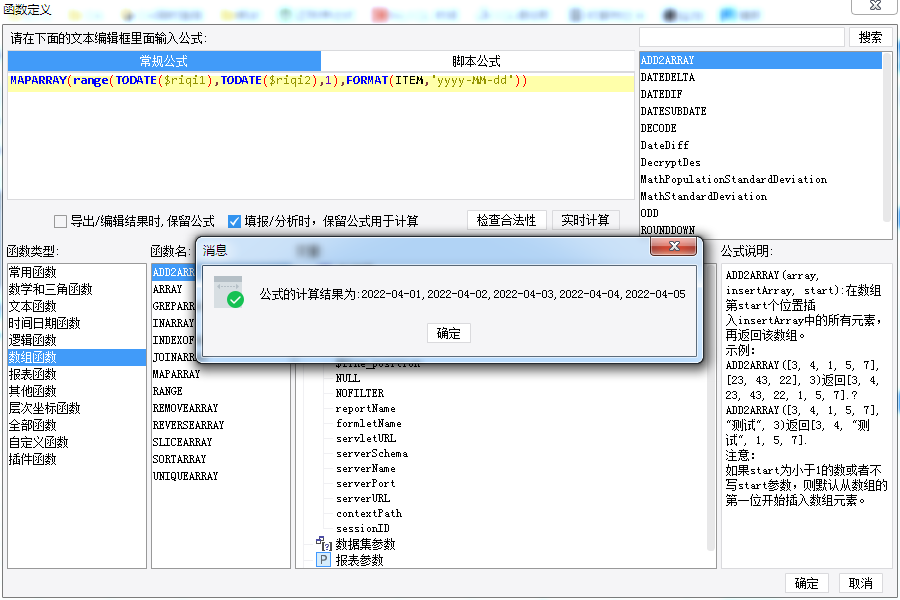The height and width of the screenshot is (600, 900).
Task: Select 数学和三角函数 function type
Action: coord(77,289)
